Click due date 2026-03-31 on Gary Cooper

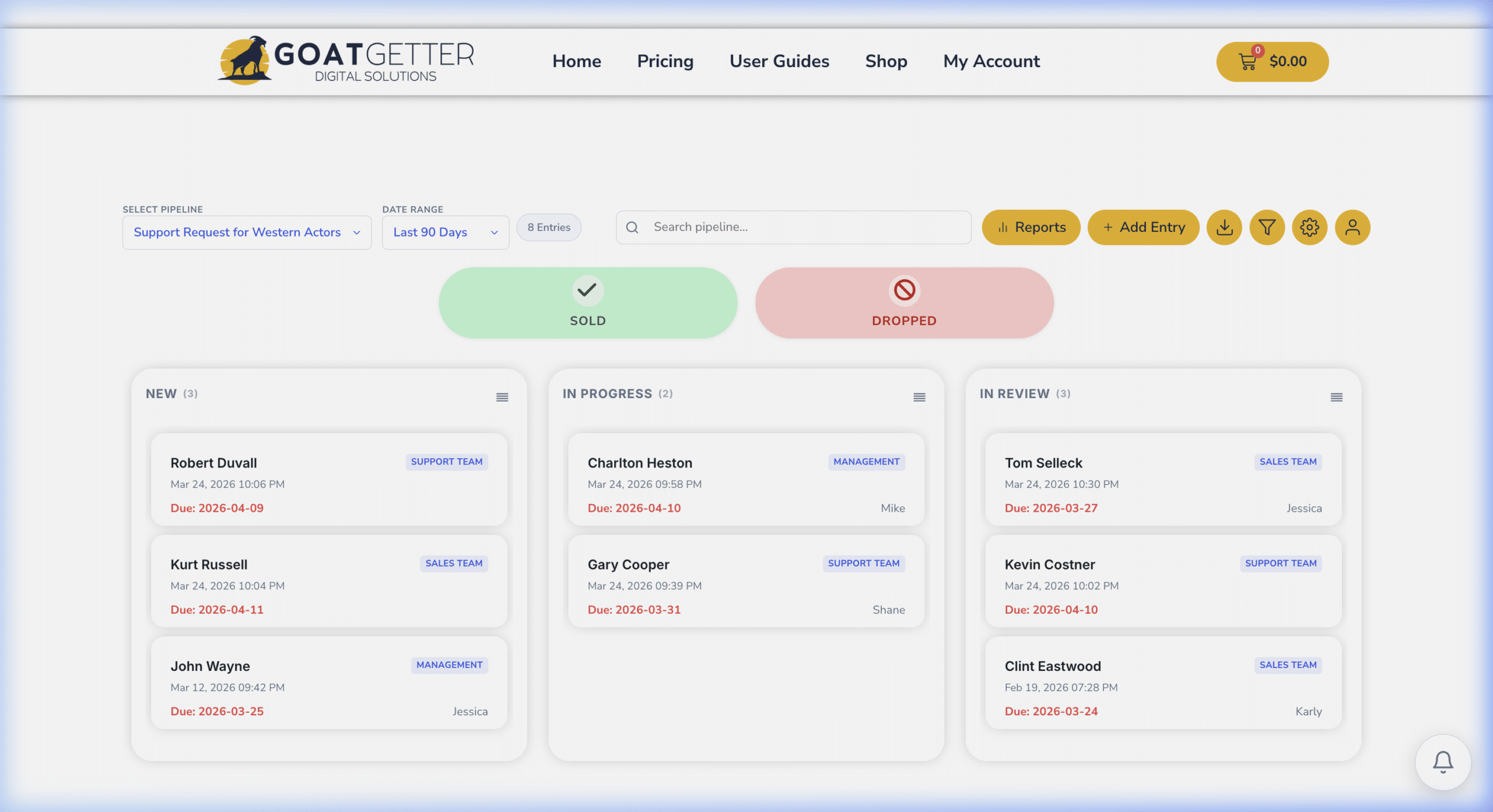pyautogui.click(x=634, y=610)
